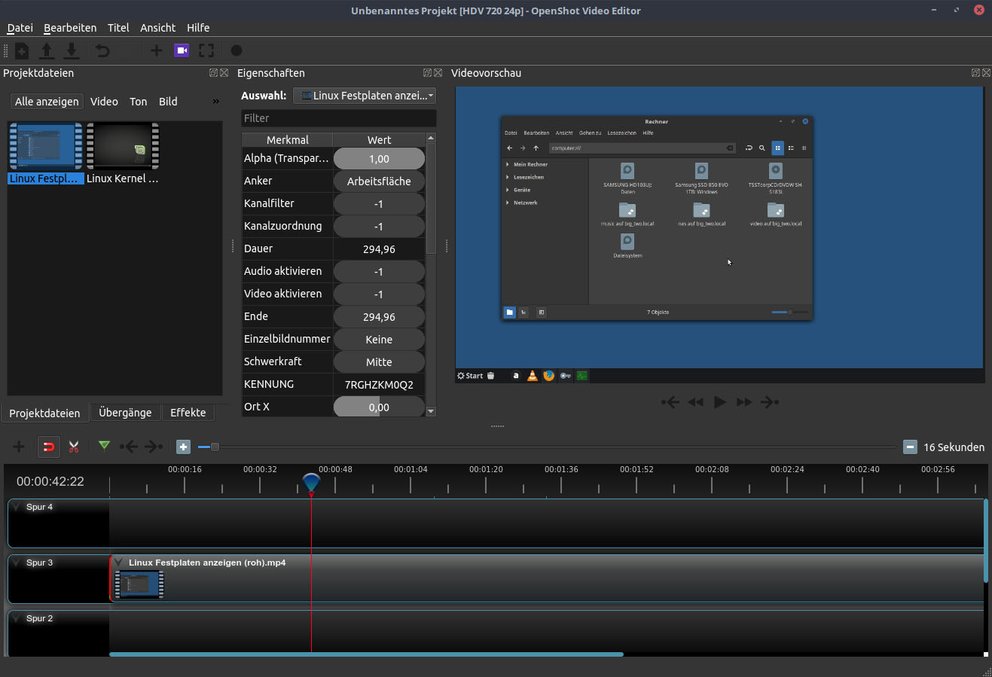Close the Projektdateien panel
992x677 pixels.
click(224, 73)
